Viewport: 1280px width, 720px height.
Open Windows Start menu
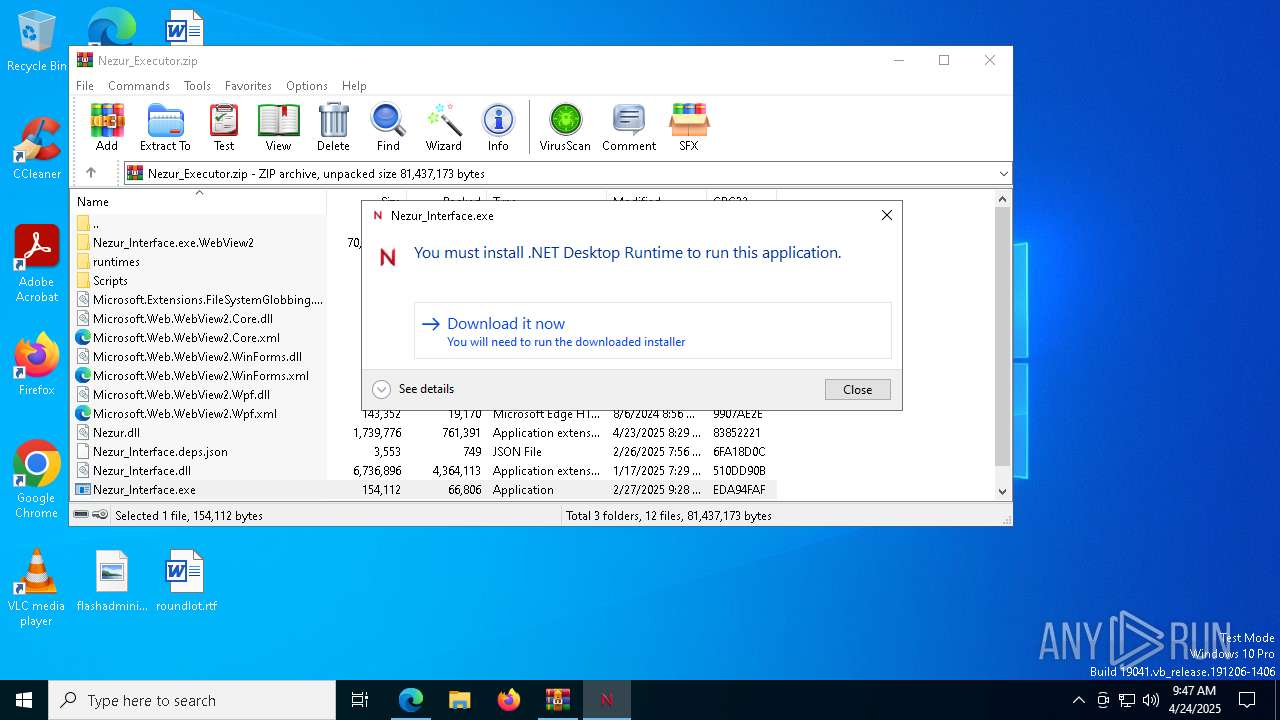click(x=24, y=700)
